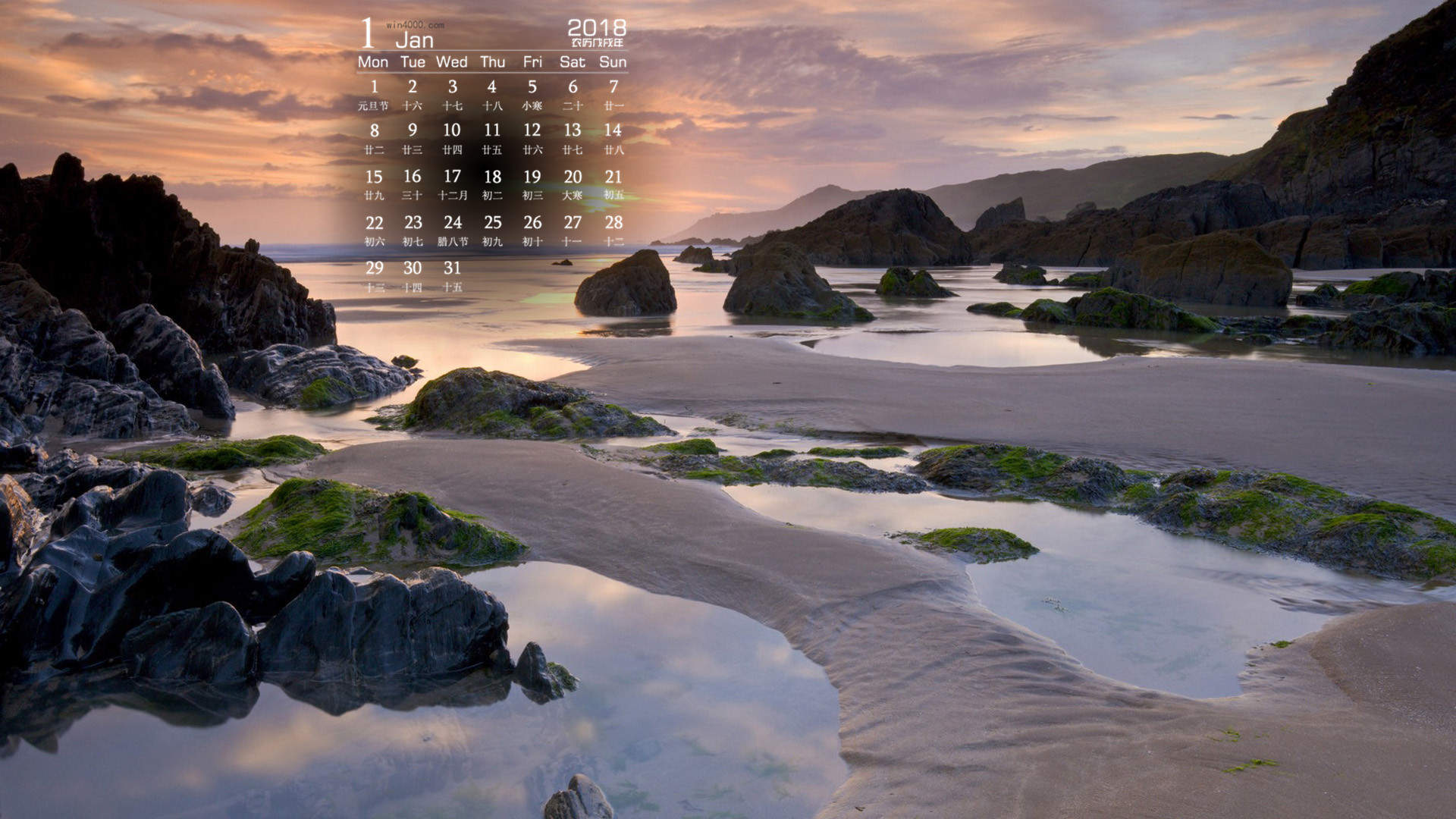Click the "元旦节" holiday label

373,106
